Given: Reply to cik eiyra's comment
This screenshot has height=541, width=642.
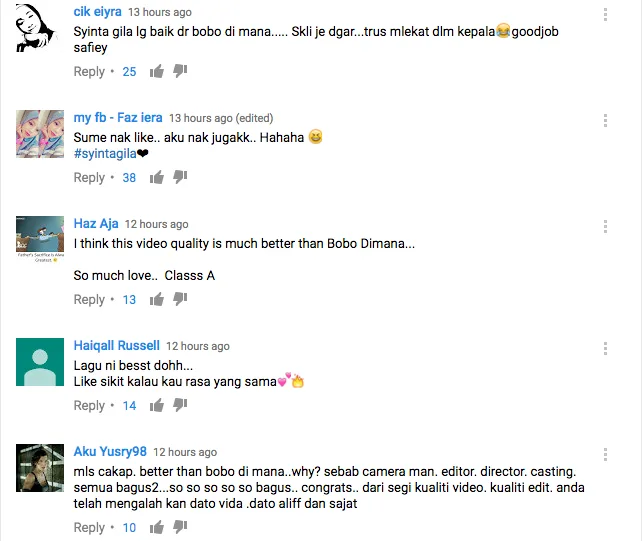Looking at the screenshot, I should [89, 72].
